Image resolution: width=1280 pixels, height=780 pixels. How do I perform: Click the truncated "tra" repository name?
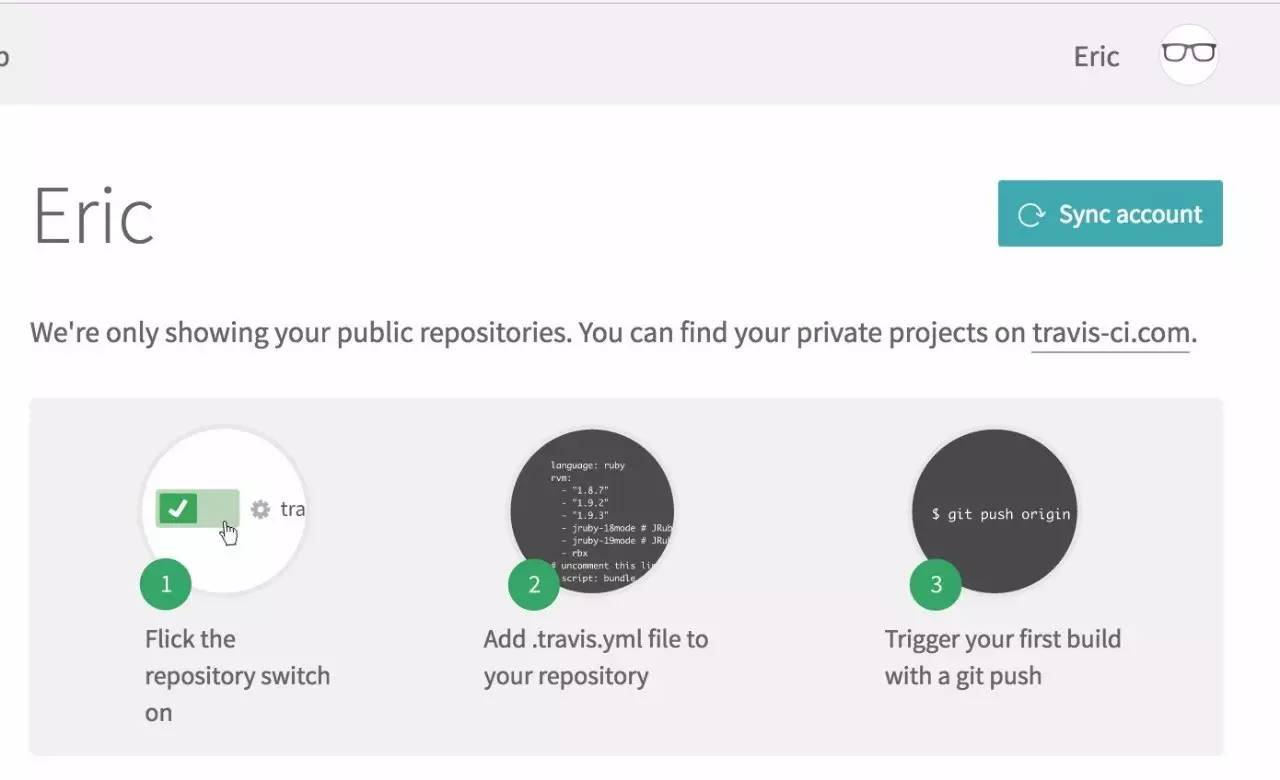[x=292, y=509]
